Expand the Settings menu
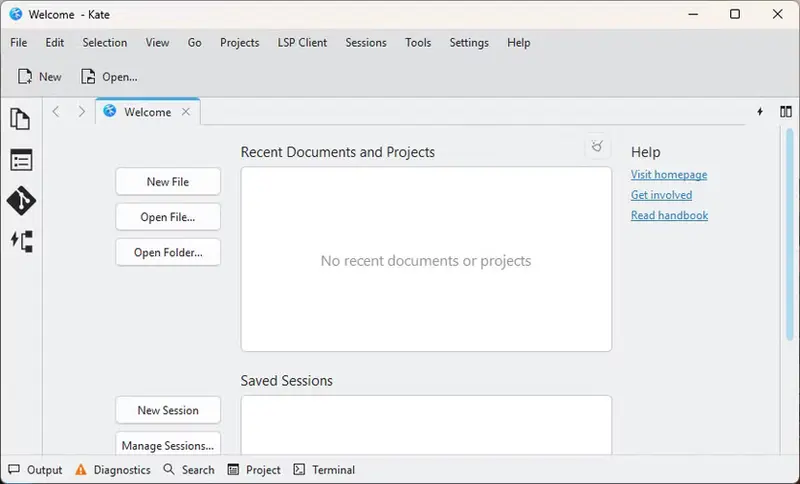The image size is (800, 484). 469,43
